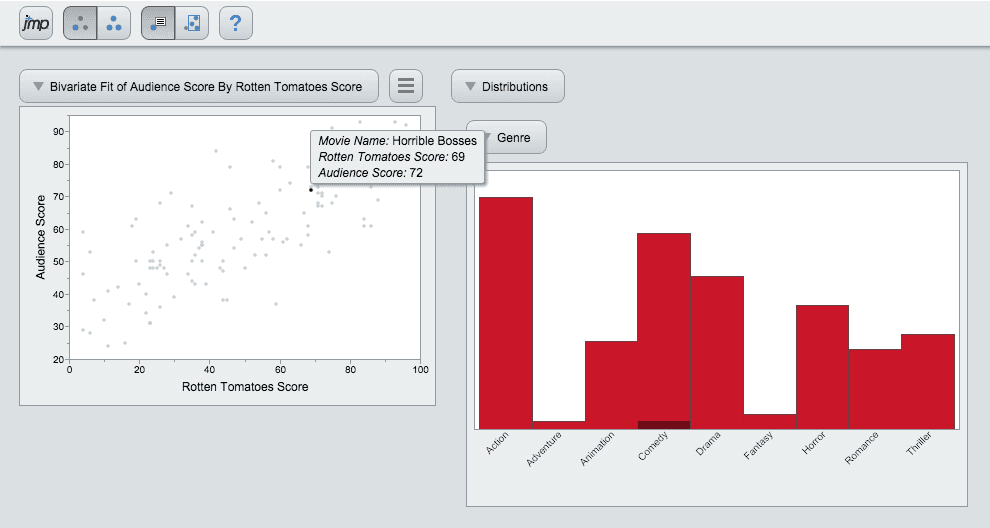The image size is (990, 528).
Task: Click 'Movie Name: Horrible Bosses' in tooltip
Action: 398,141
